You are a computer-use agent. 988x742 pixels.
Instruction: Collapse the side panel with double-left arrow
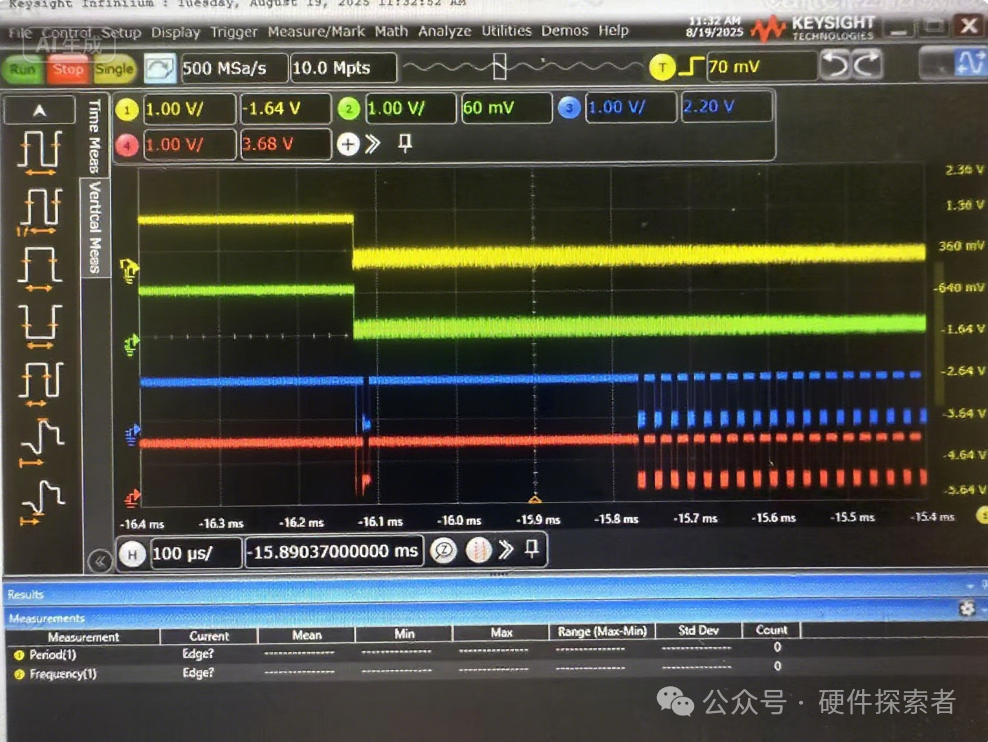[100, 560]
